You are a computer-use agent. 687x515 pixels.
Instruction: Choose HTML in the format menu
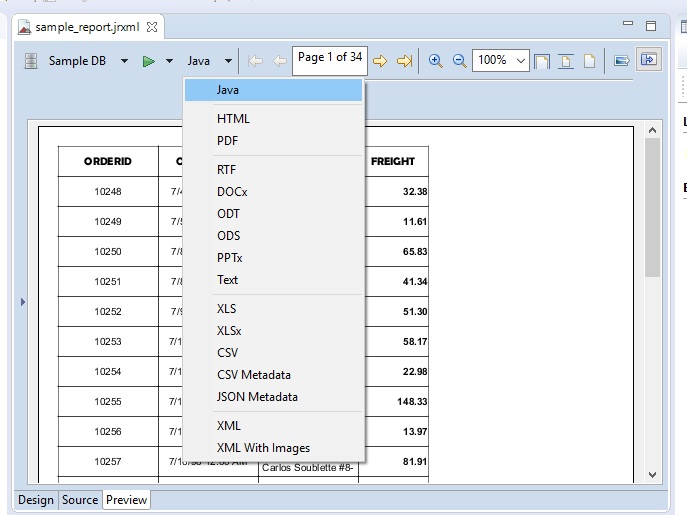click(273, 119)
